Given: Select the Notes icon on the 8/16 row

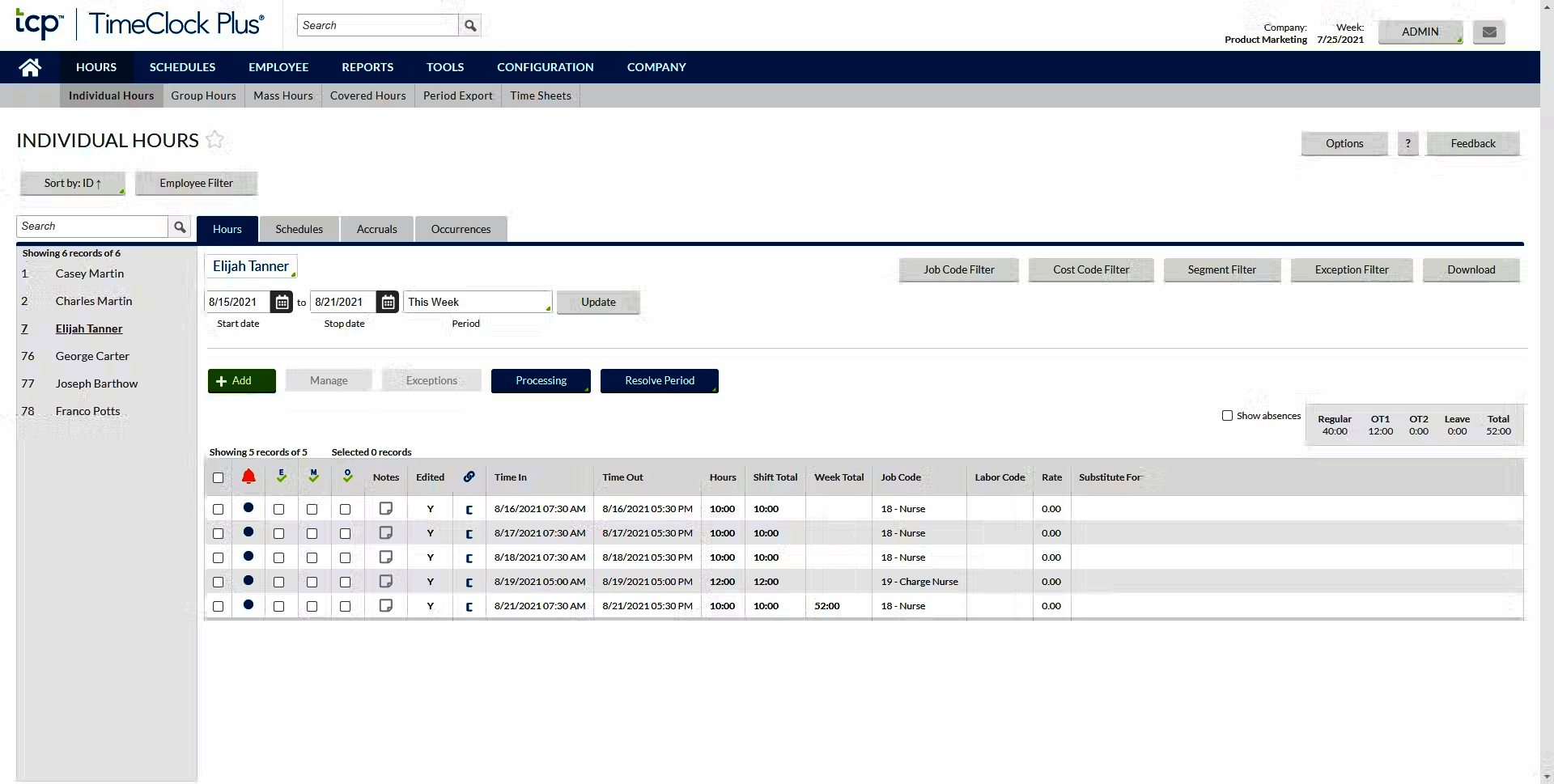Looking at the screenshot, I should (x=386, y=508).
